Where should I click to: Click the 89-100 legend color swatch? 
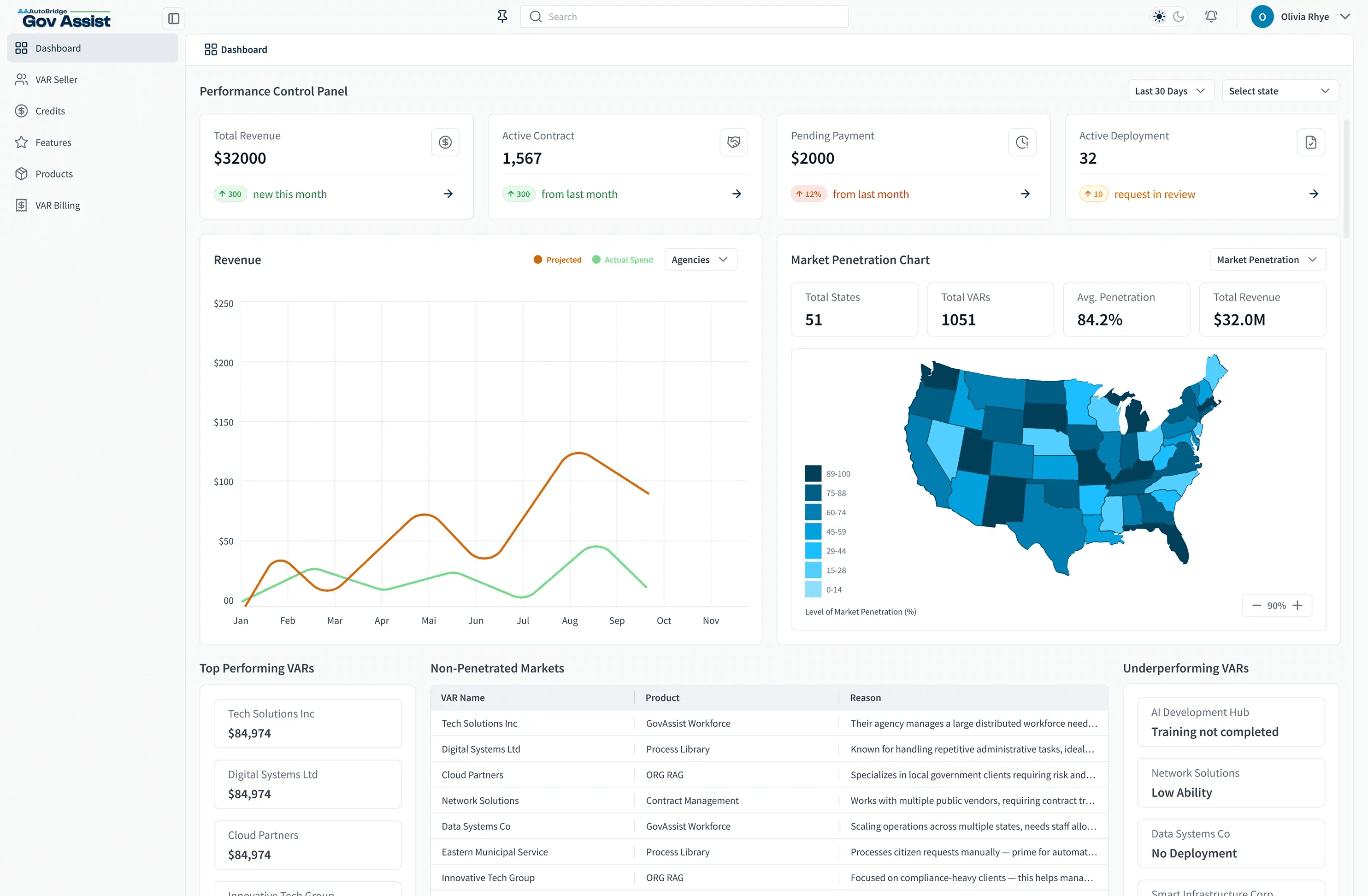pyautogui.click(x=813, y=473)
